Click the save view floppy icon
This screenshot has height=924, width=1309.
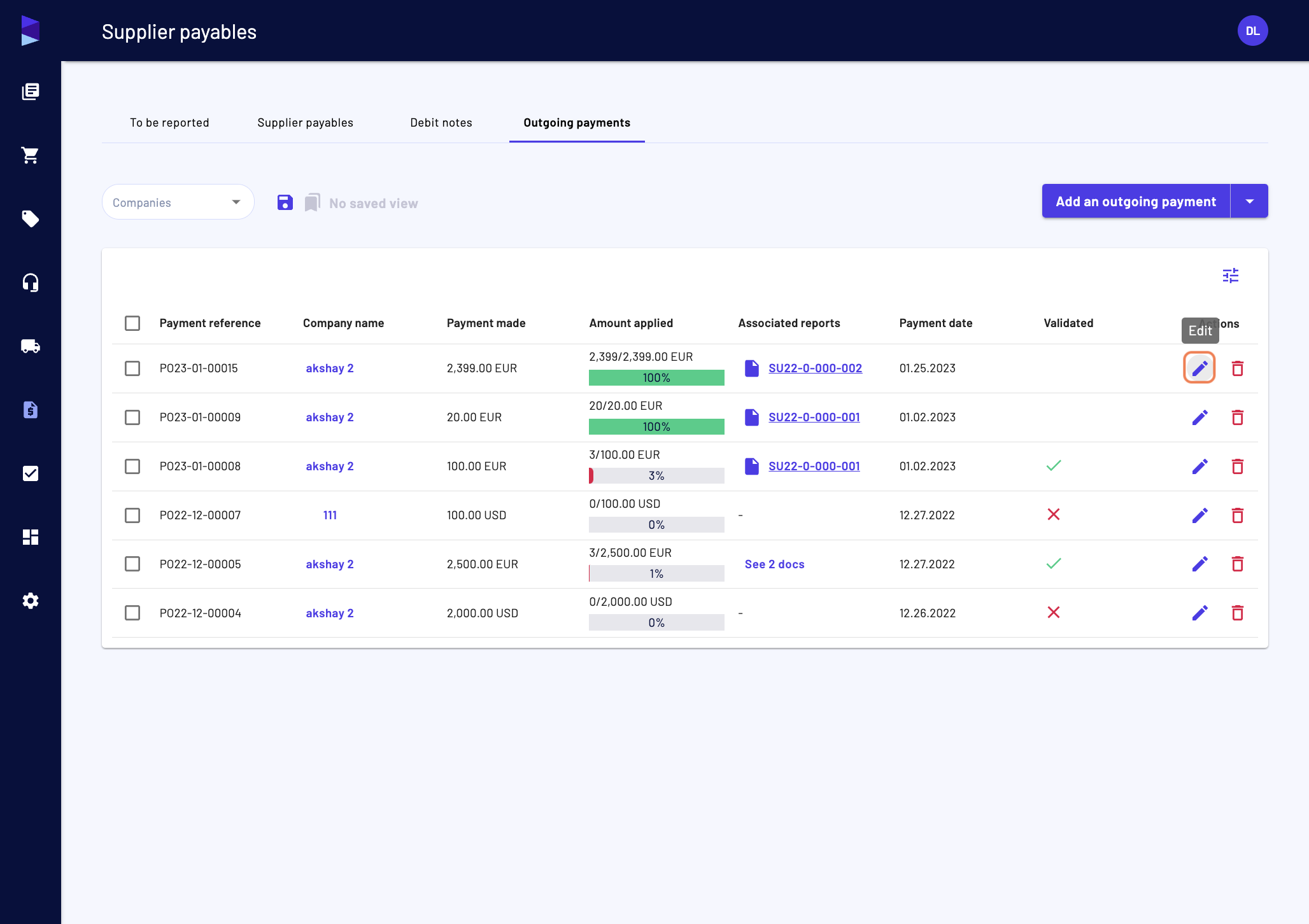285,202
